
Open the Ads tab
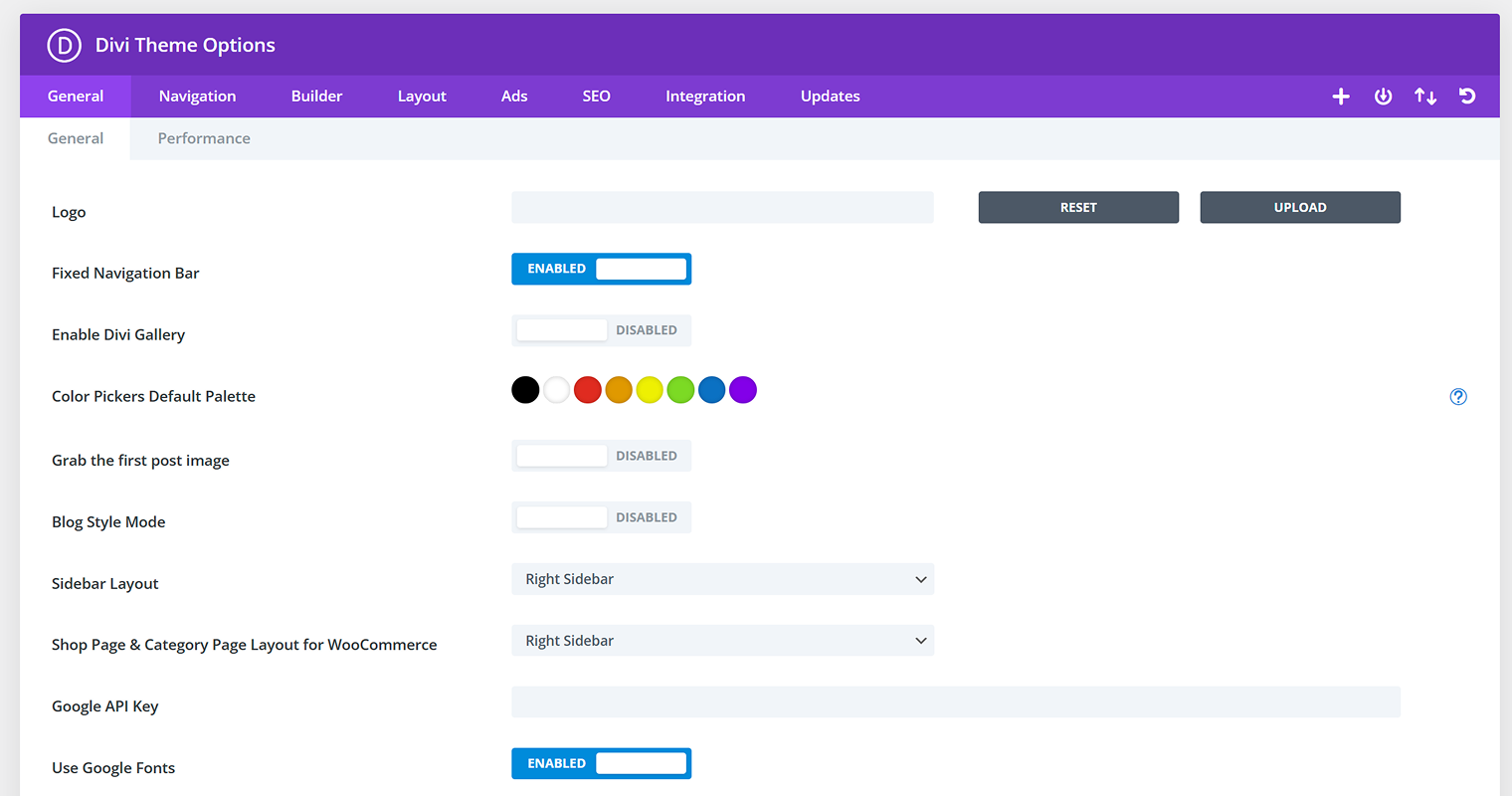[514, 97]
